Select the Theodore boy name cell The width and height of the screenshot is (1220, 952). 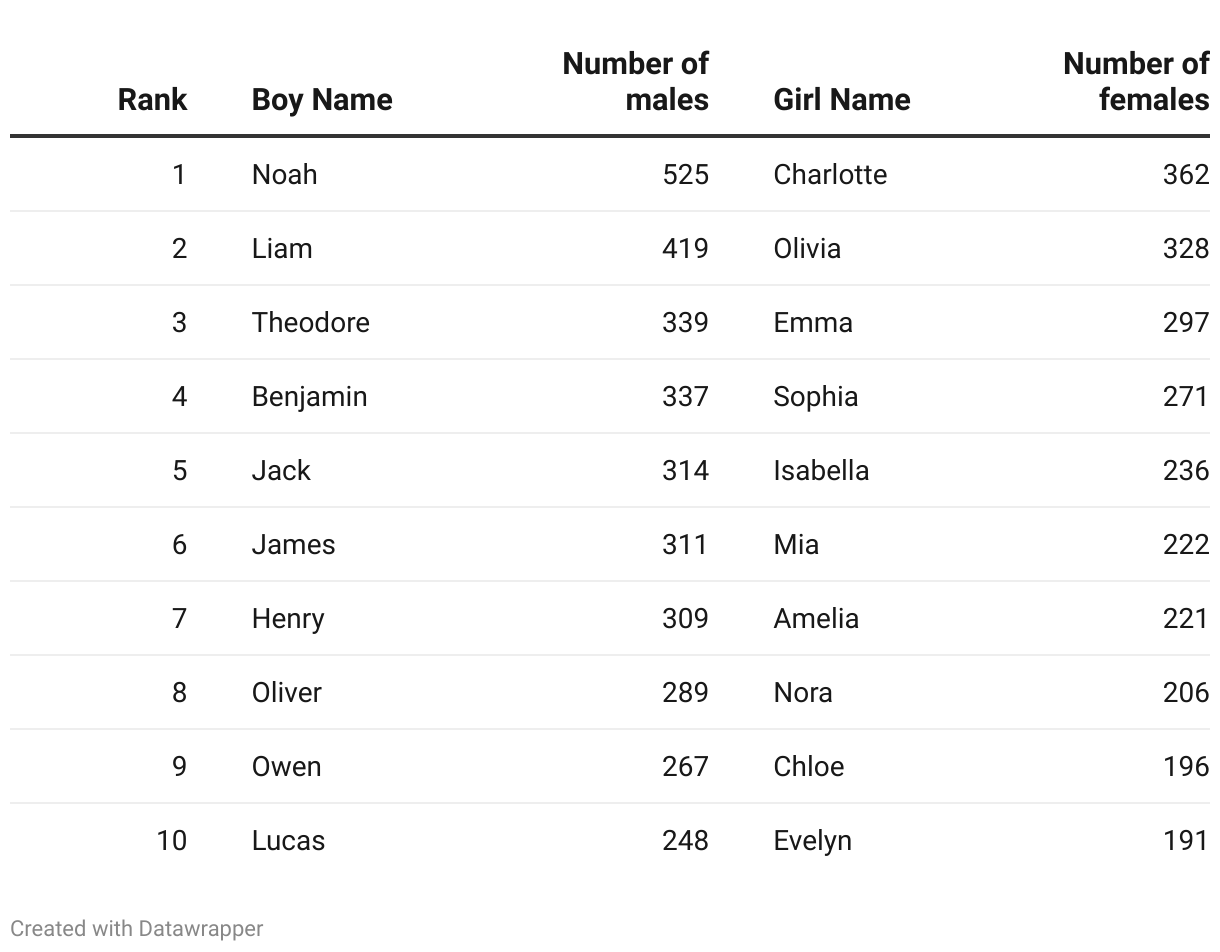(310, 322)
